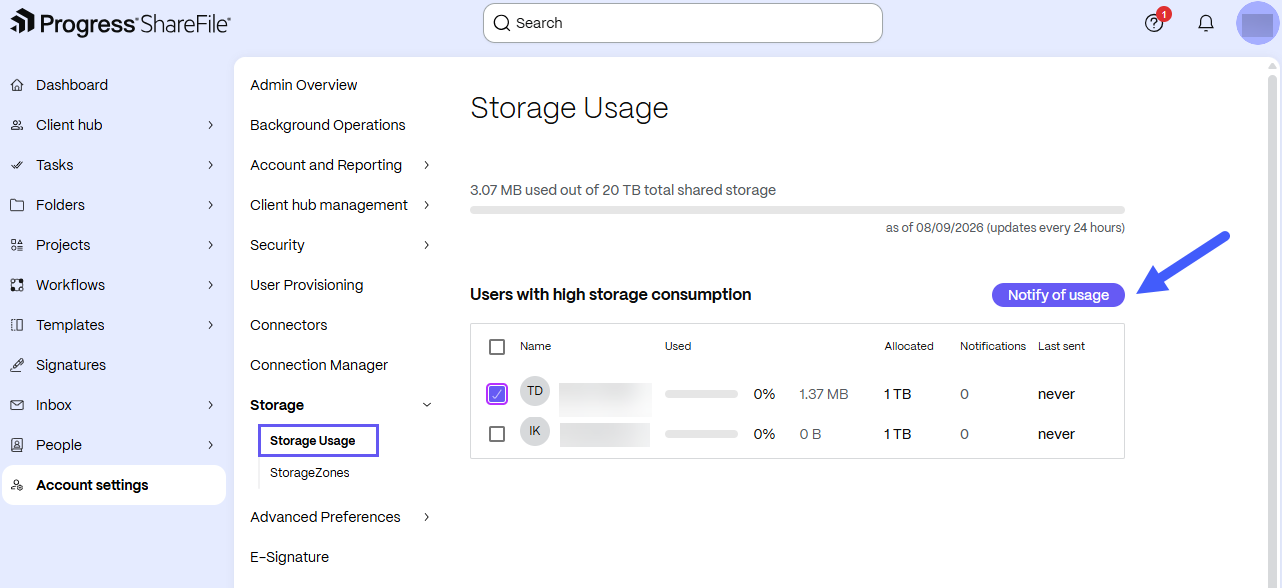Click the IK user avatar
The width and height of the screenshot is (1282, 588).
pyautogui.click(x=535, y=431)
